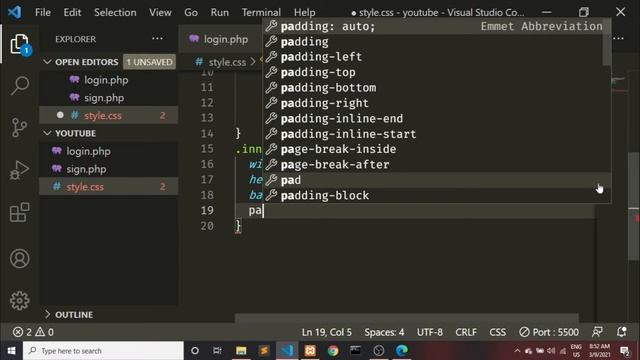Open the Manage gear icon
The height and width of the screenshot is (360, 640).
(19, 301)
